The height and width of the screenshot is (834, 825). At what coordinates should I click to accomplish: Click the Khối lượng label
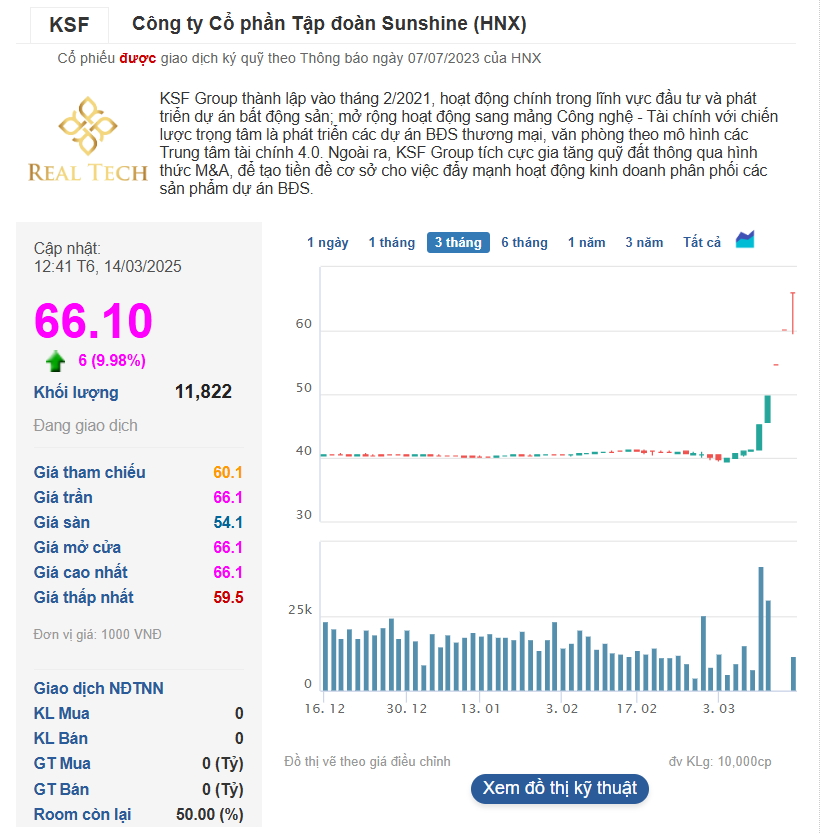click(76, 392)
